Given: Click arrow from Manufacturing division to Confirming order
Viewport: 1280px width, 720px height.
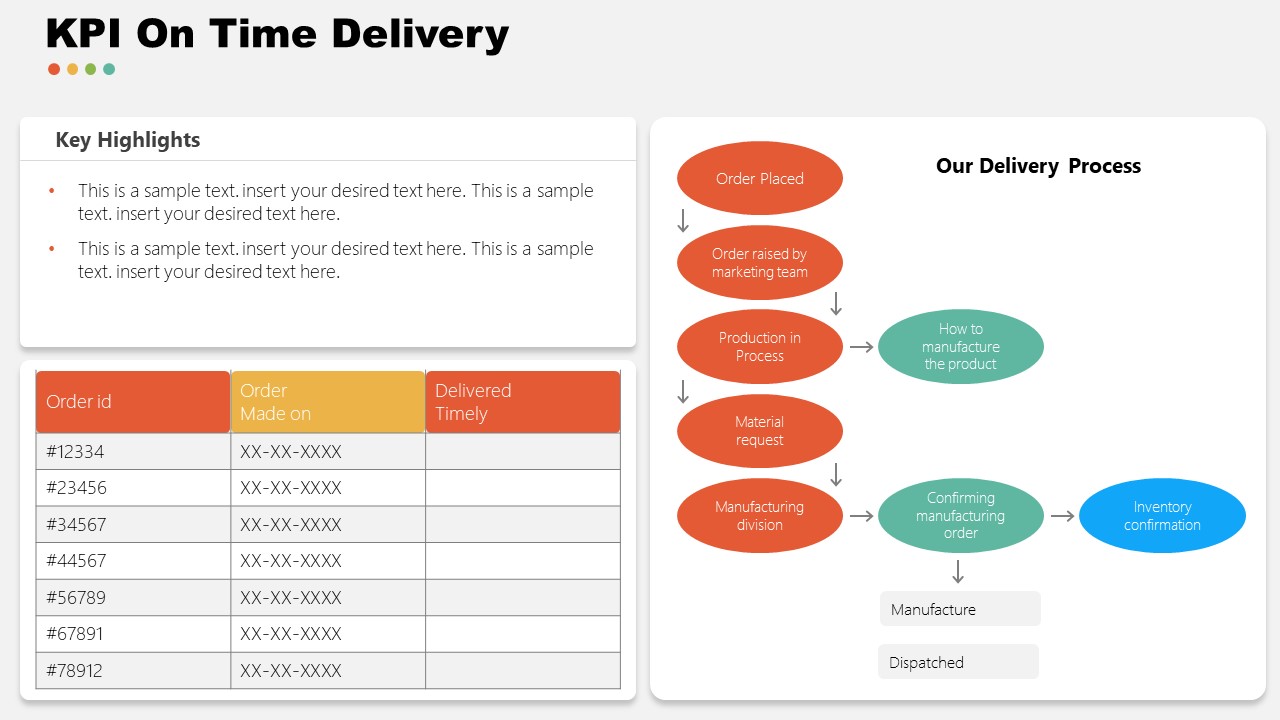Looking at the screenshot, I should coord(861,516).
